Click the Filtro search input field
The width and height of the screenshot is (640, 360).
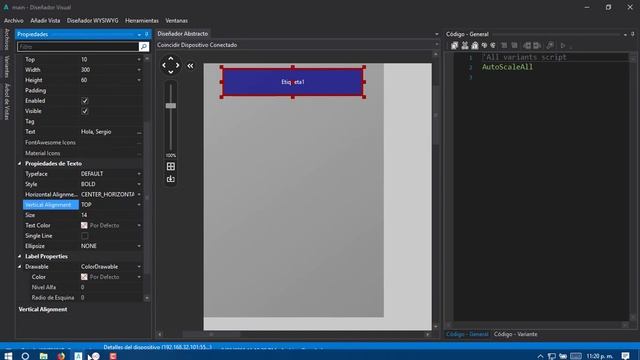78,47
